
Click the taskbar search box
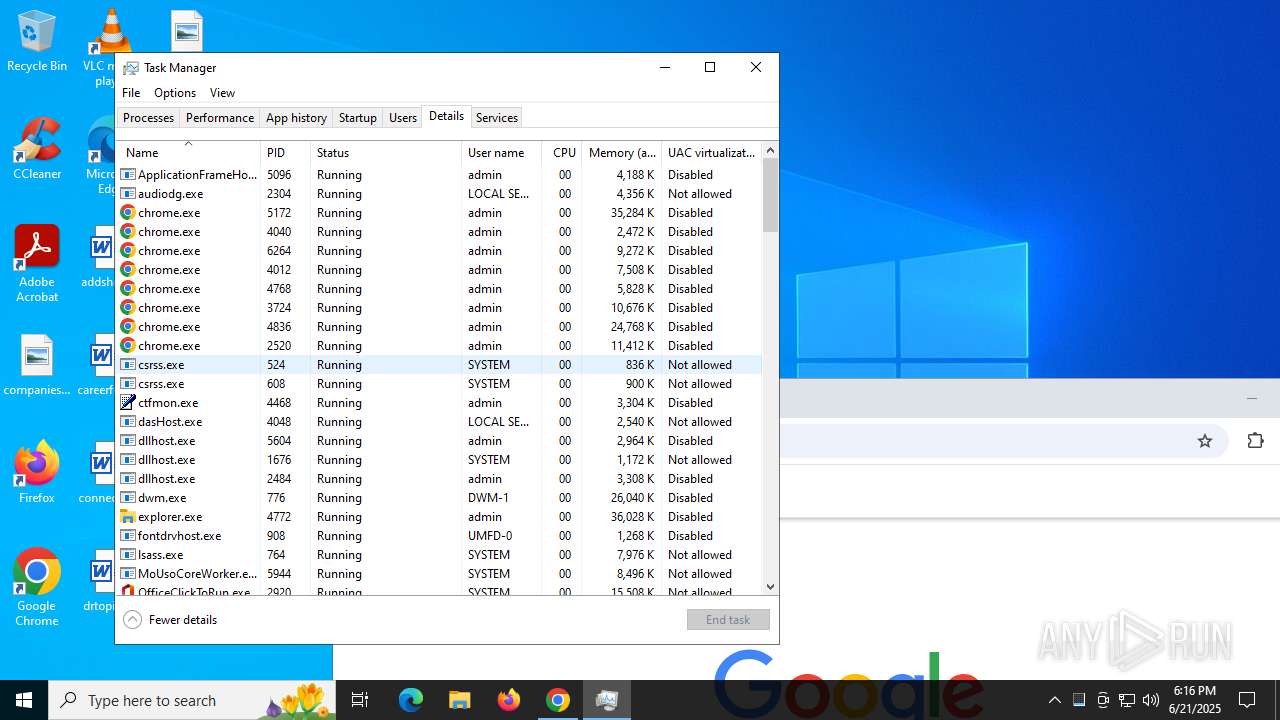click(x=190, y=700)
